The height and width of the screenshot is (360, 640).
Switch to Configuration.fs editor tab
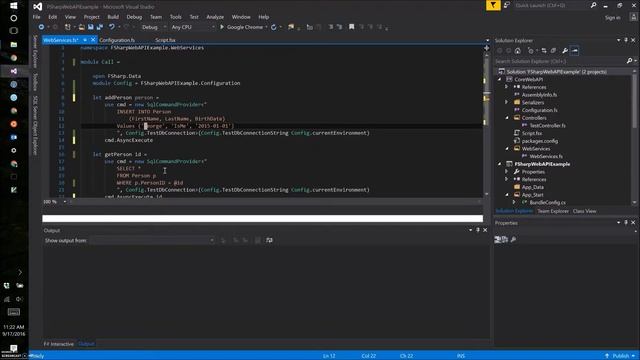pyautogui.click(x=117, y=40)
